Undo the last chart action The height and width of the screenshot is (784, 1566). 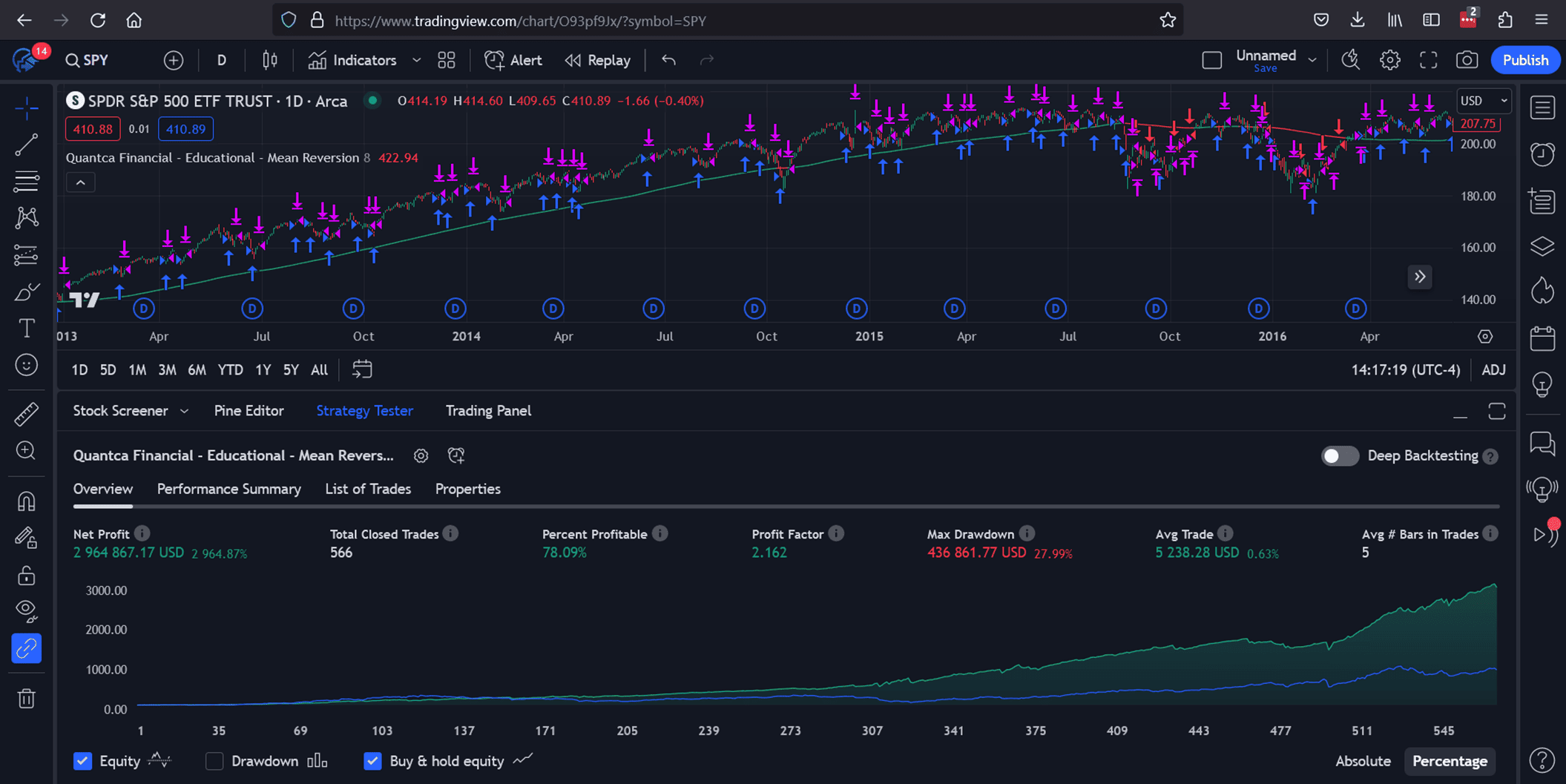point(669,60)
